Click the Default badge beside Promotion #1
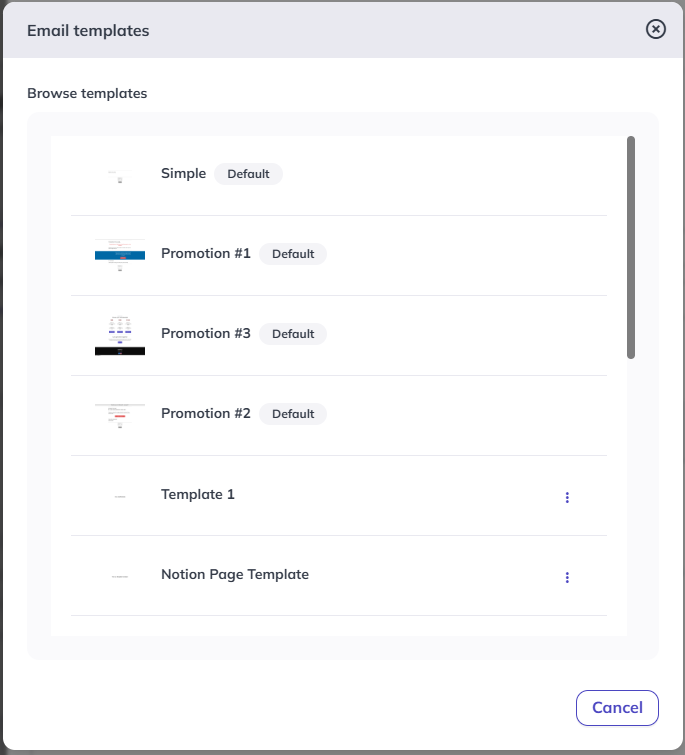This screenshot has height=755, width=685. click(x=293, y=254)
